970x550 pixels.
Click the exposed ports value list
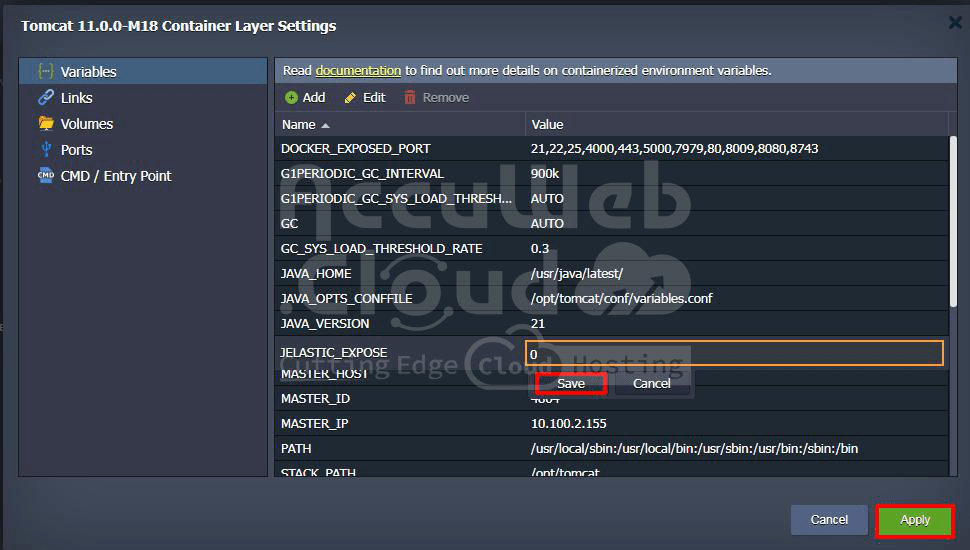pos(674,148)
